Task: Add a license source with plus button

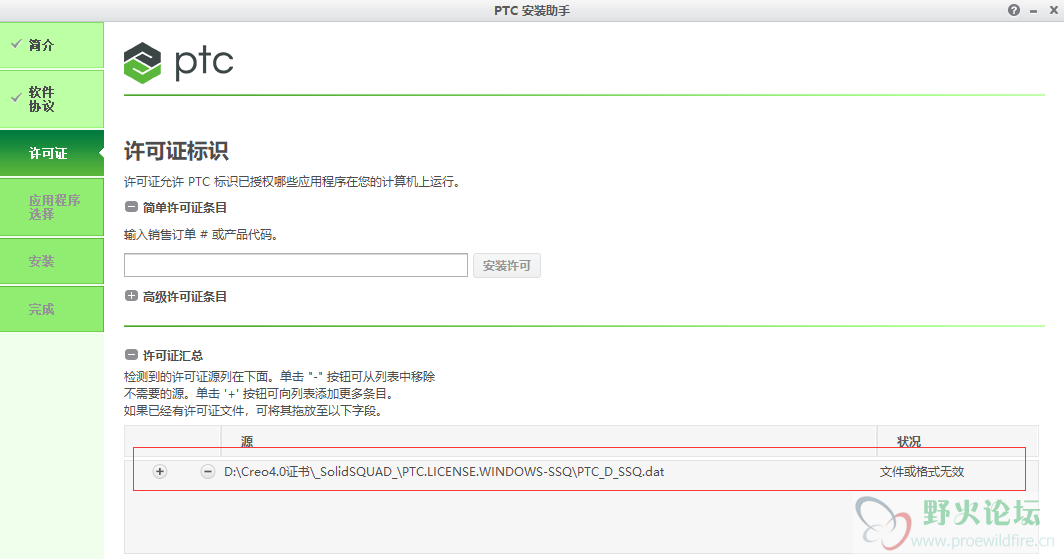Action: pos(159,471)
